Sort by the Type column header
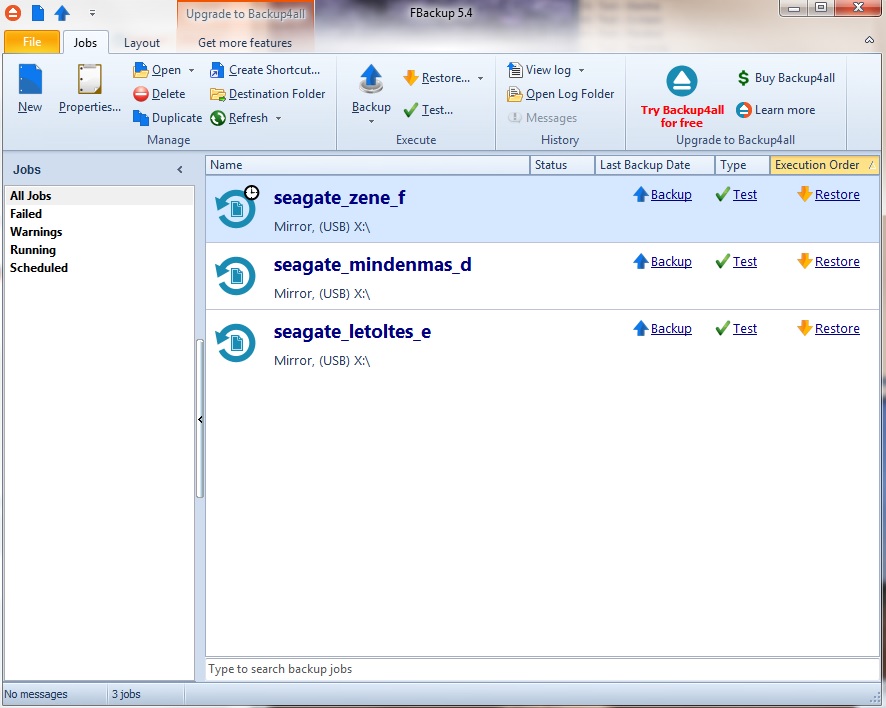Image resolution: width=886 pixels, height=708 pixels. click(x=742, y=165)
